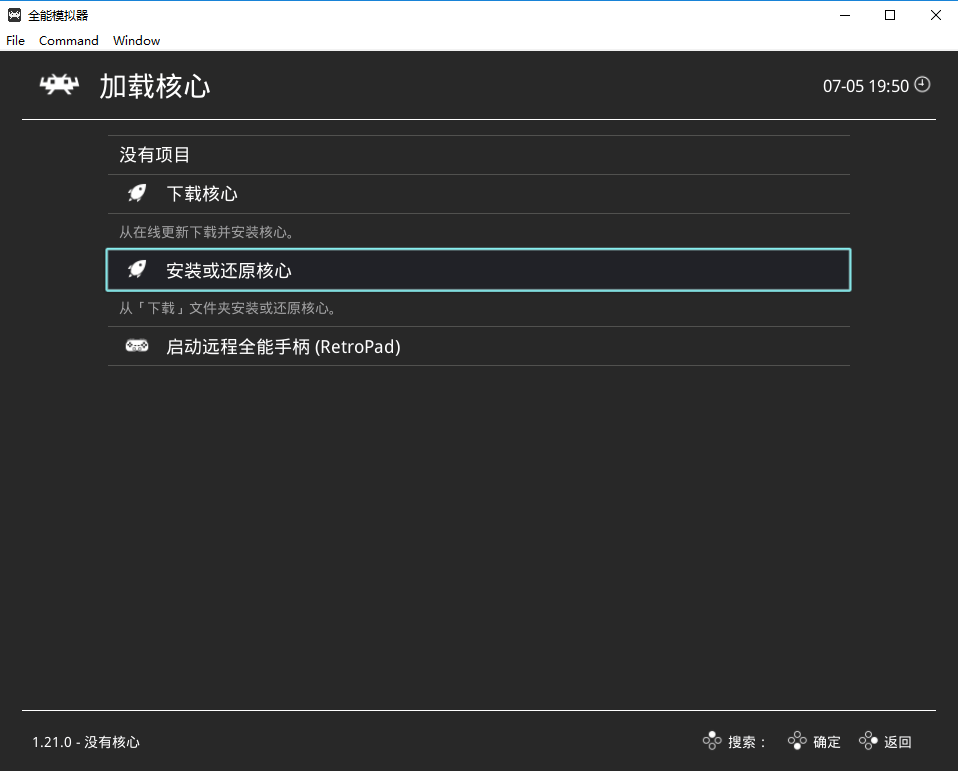
Task: Click the 加载核心 page title
Action: 156,86
